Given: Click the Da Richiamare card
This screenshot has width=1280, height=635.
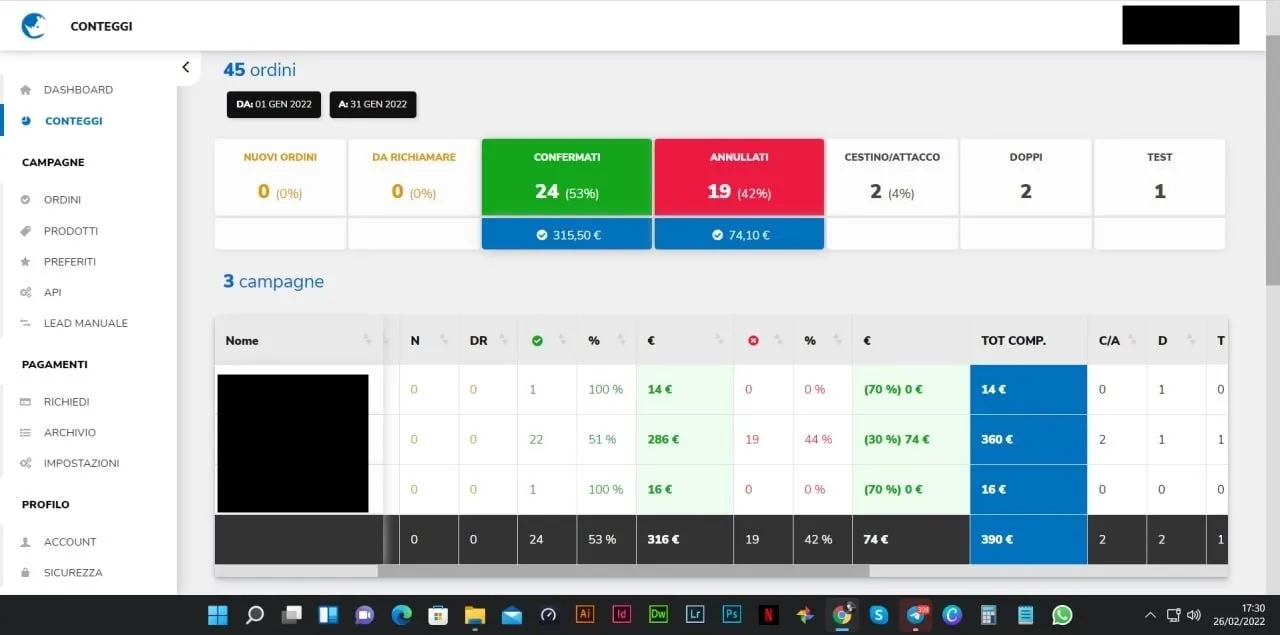Looking at the screenshot, I should pyautogui.click(x=414, y=177).
